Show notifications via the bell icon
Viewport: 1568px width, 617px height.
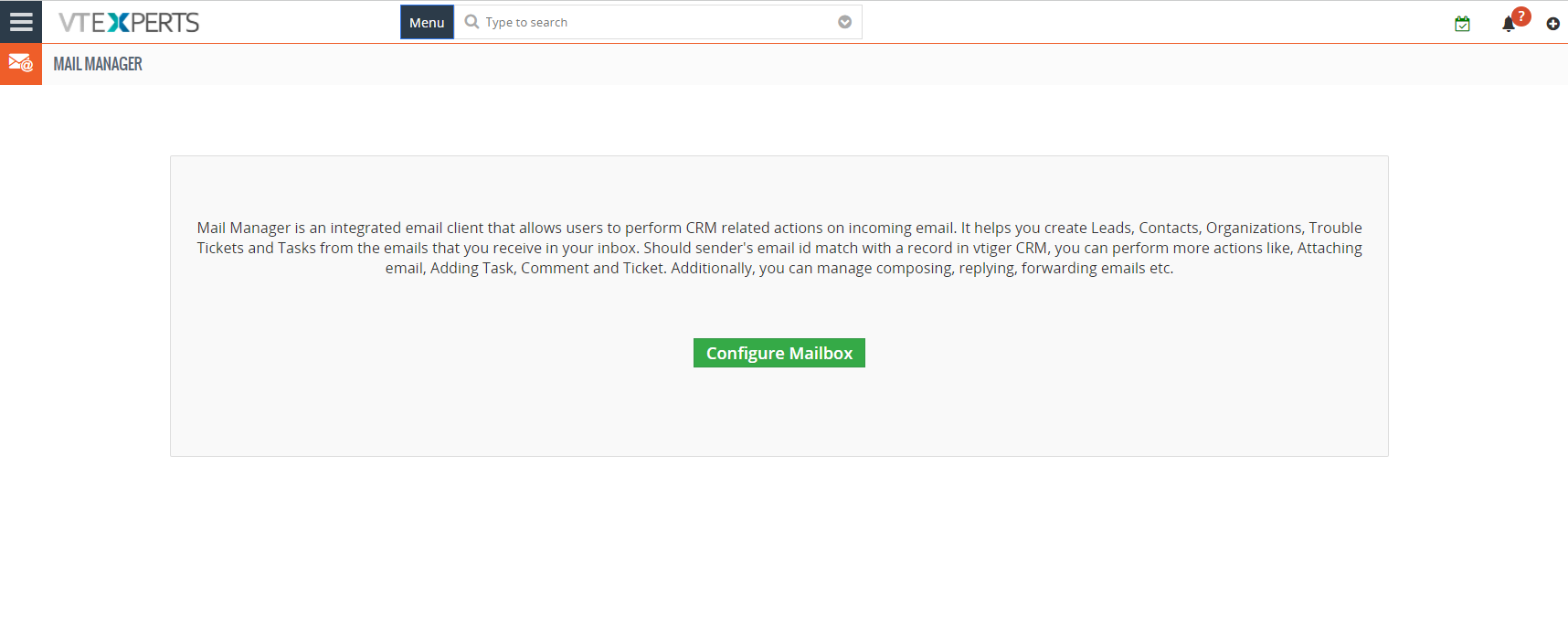coord(1508,25)
